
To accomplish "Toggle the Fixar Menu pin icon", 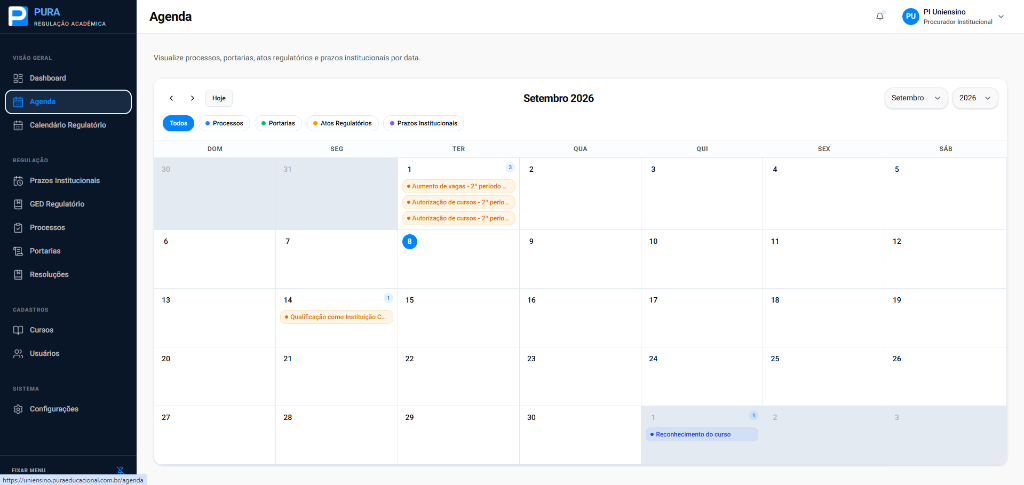I will (120, 470).
